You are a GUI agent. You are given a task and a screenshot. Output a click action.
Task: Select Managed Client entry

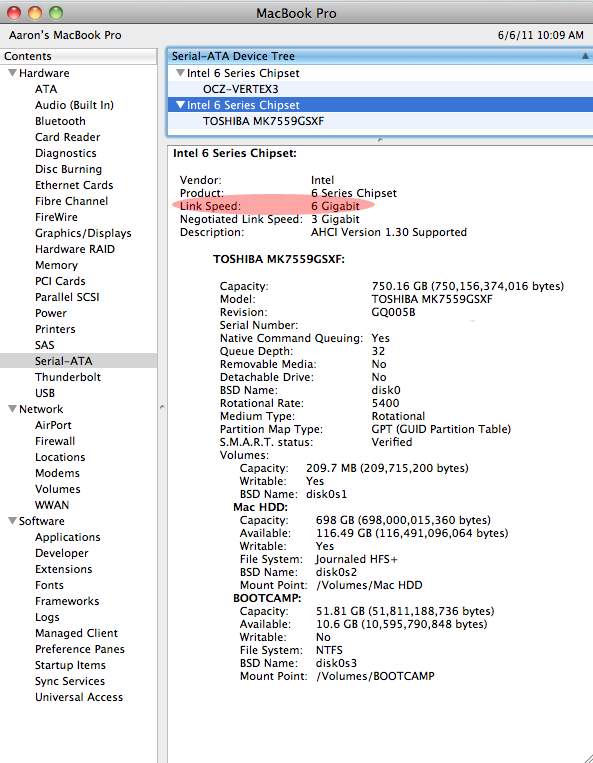pos(76,633)
